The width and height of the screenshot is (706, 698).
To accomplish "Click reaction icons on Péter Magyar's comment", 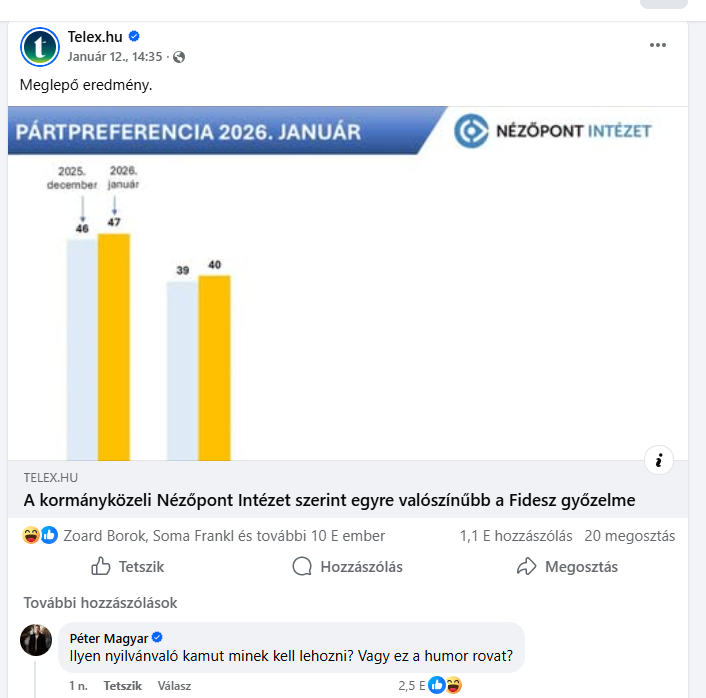I will 445,685.
